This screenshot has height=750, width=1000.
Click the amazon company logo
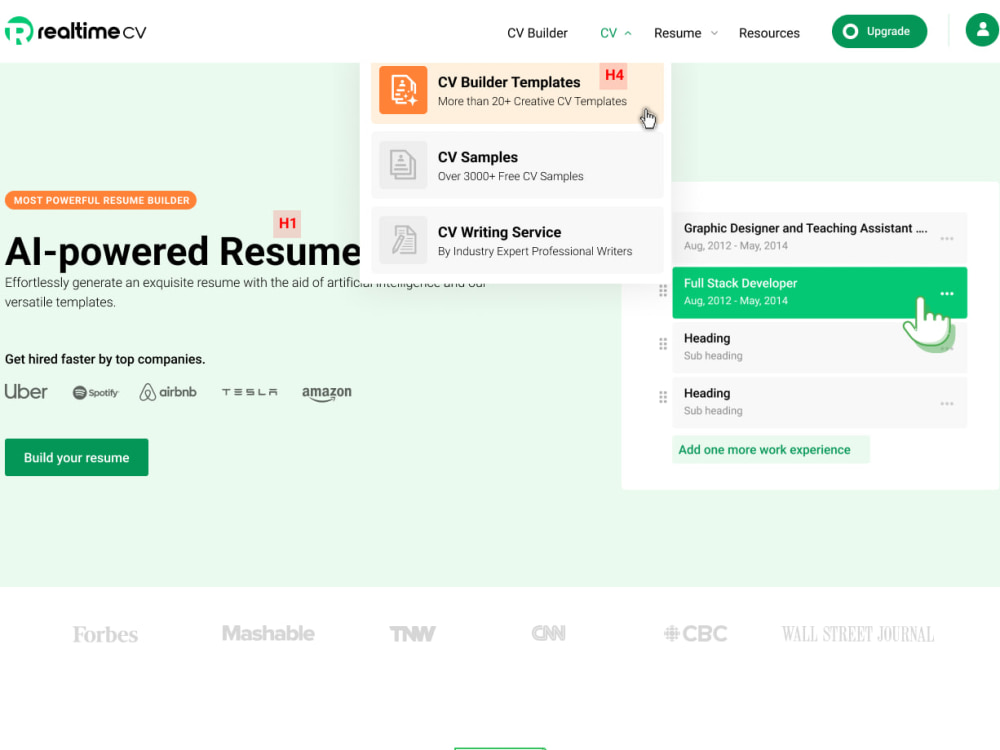pyautogui.click(x=327, y=393)
